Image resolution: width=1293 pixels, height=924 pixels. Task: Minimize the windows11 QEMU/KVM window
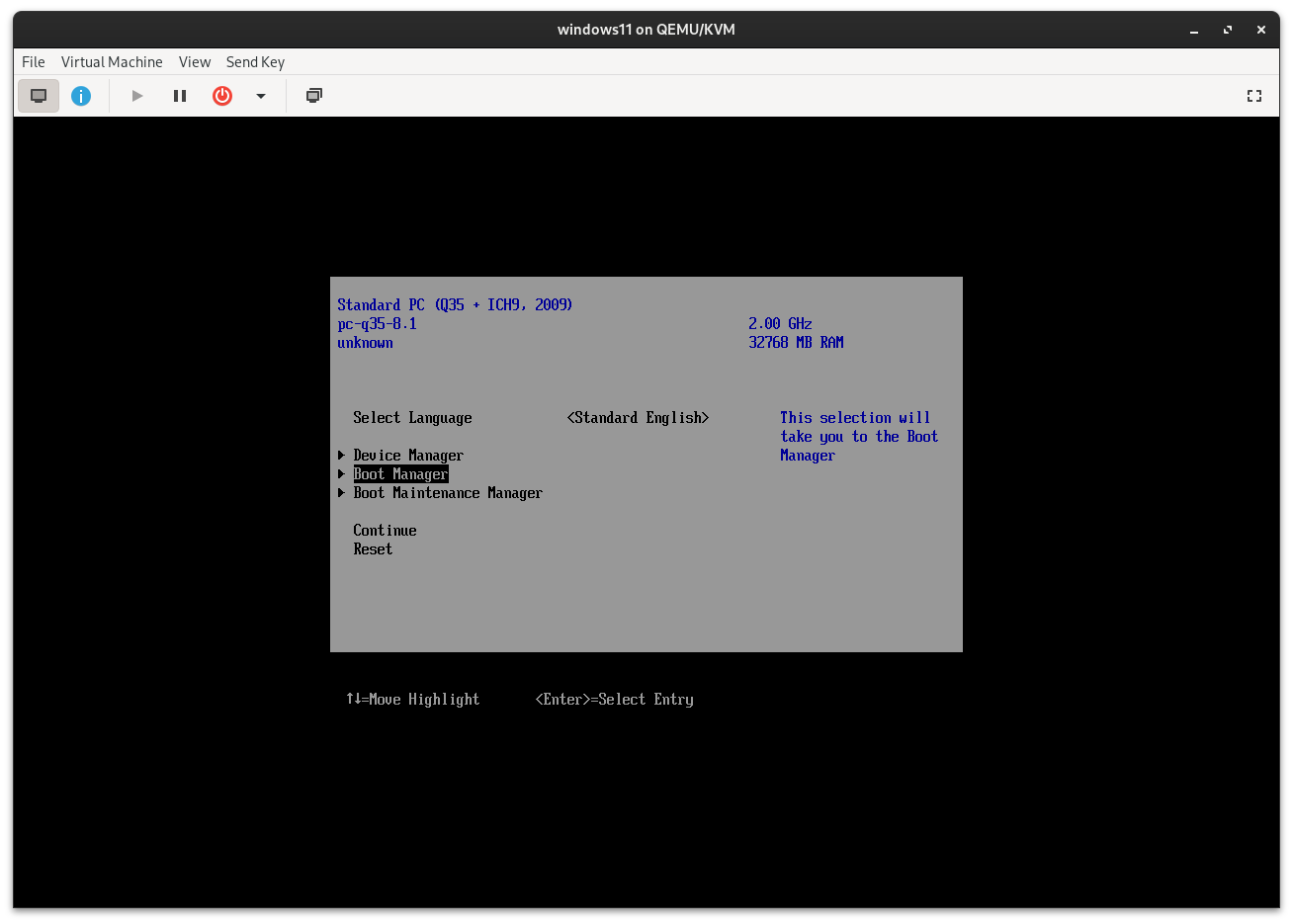point(1194,30)
